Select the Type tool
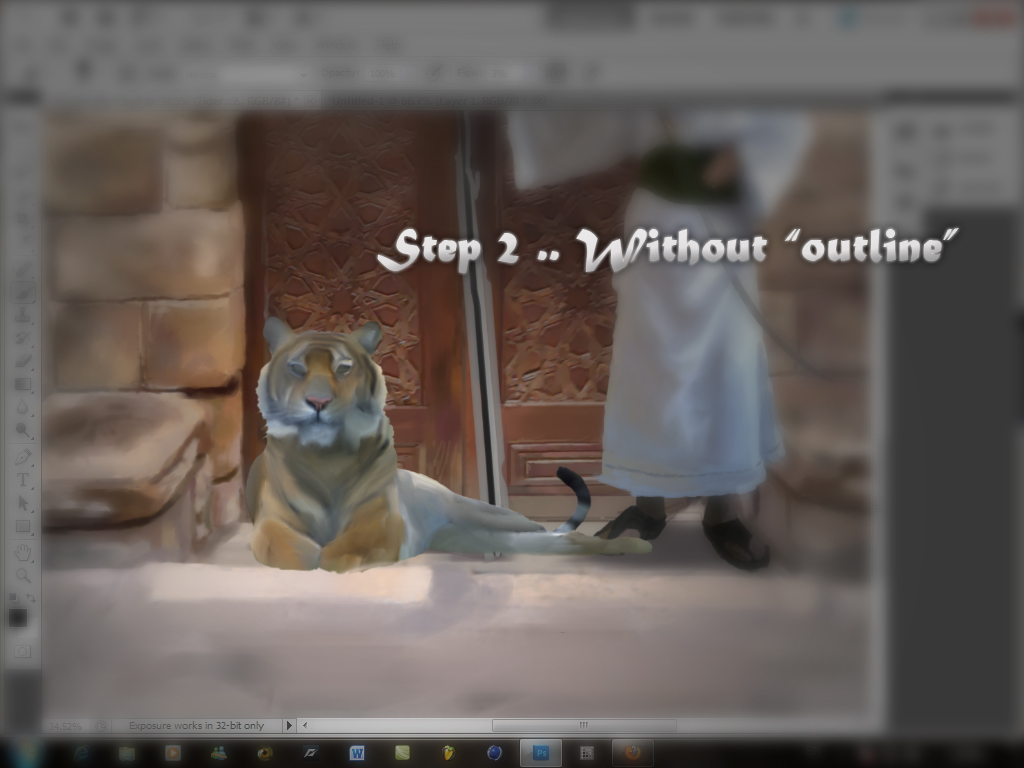The width and height of the screenshot is (1024, 768). [23, 479]
